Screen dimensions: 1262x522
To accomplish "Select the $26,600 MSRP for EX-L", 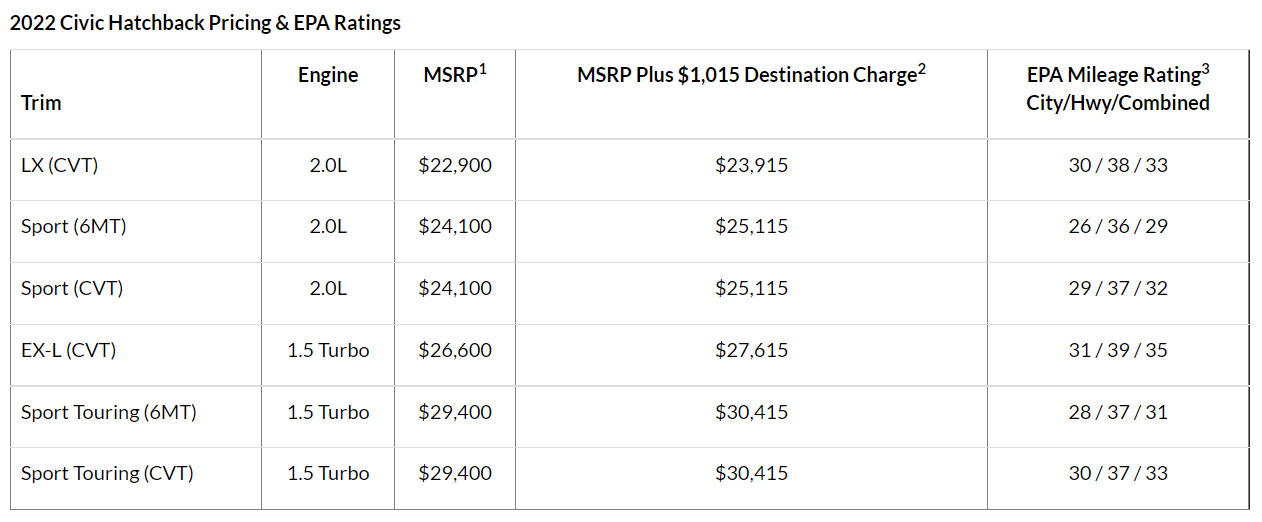I will (455, 350).
